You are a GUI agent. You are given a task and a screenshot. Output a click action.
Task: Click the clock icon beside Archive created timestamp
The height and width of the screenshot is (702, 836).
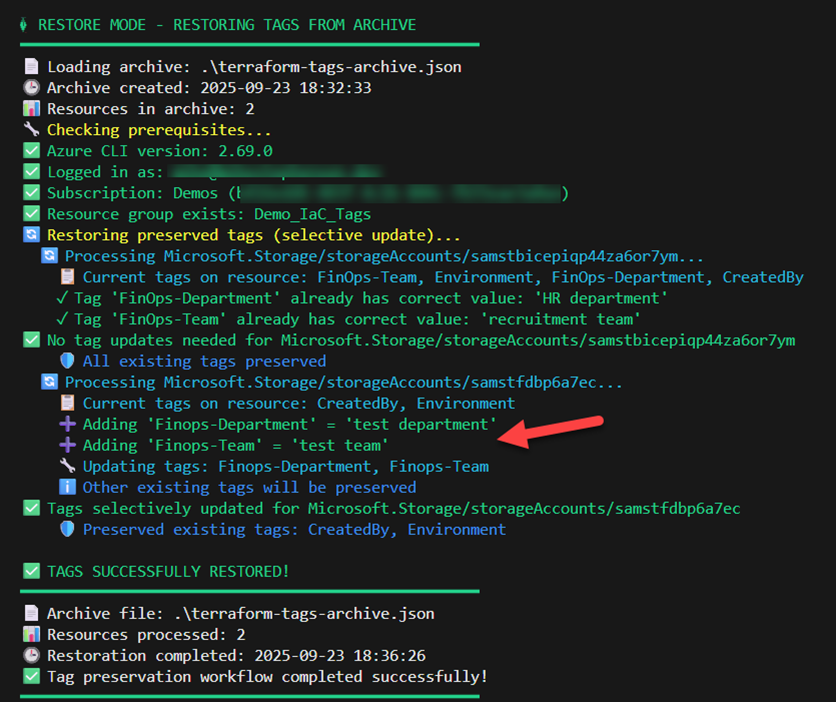point(30,87)
